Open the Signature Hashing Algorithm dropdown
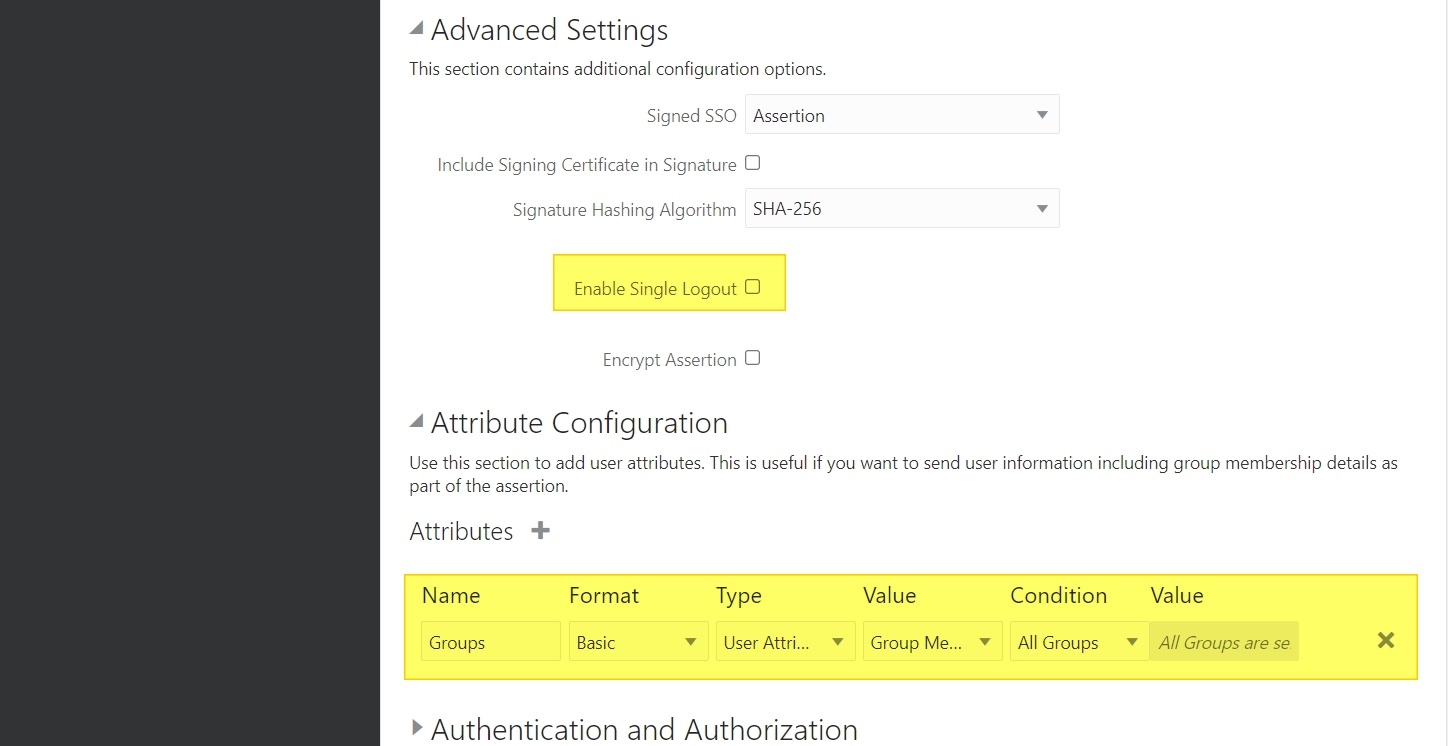 click(x=901, y=209)
